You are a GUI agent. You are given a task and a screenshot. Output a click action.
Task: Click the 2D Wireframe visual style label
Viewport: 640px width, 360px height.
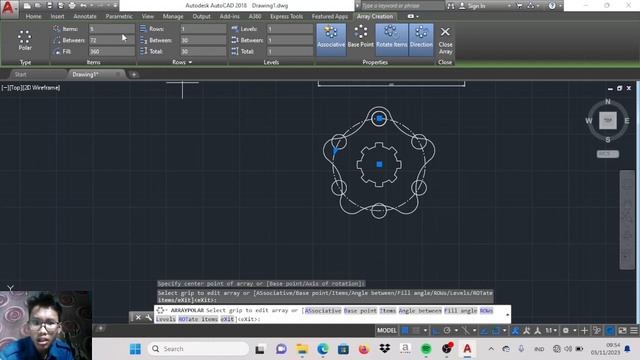click(x=42, y=88)
